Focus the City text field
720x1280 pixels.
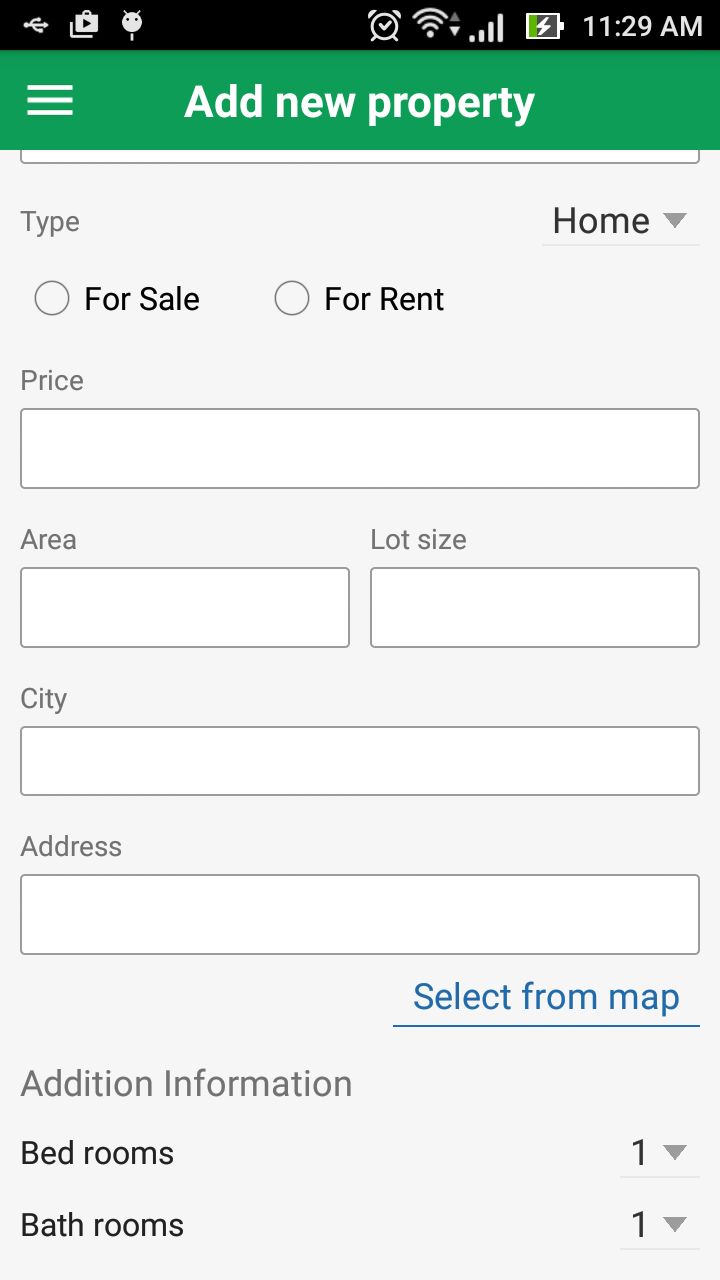360,761
